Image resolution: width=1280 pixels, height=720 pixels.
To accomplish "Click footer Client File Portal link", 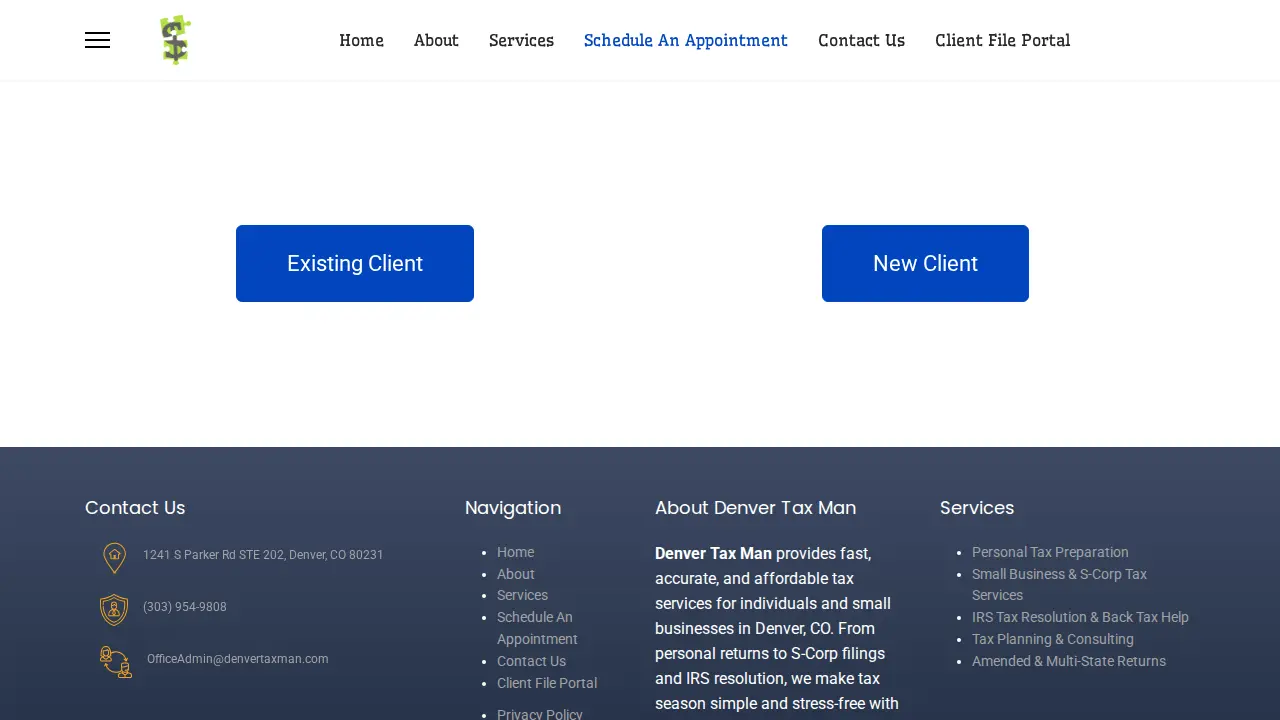I will [x=547, y=683].
